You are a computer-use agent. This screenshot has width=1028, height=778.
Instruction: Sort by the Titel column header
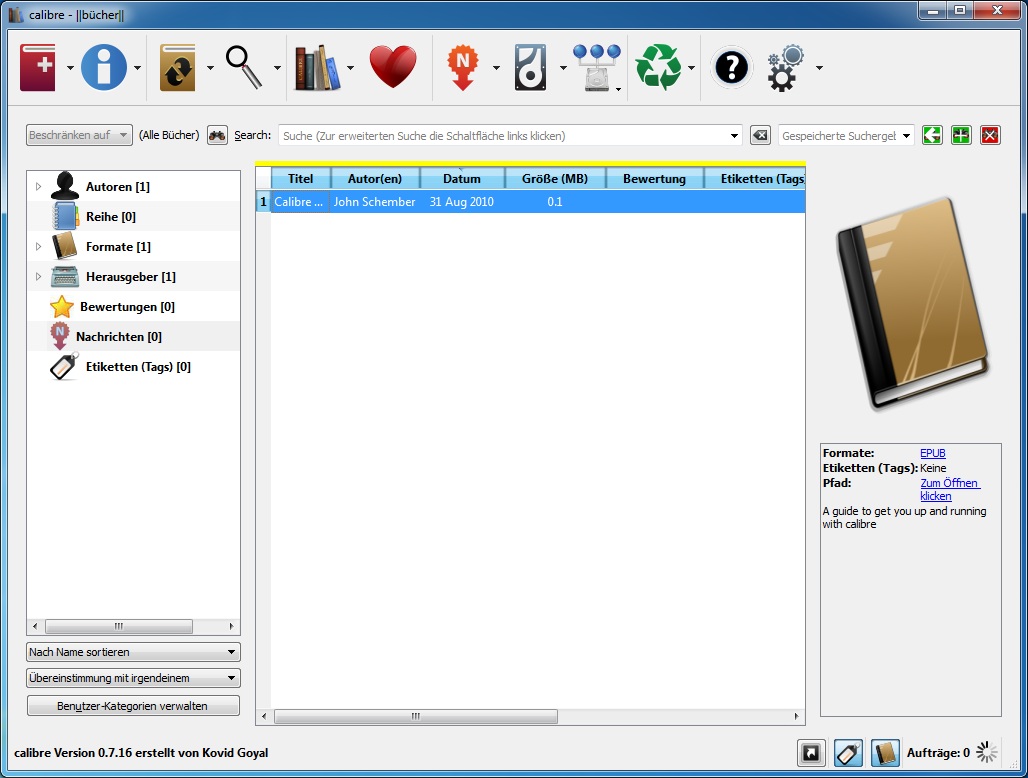(300, 178)
